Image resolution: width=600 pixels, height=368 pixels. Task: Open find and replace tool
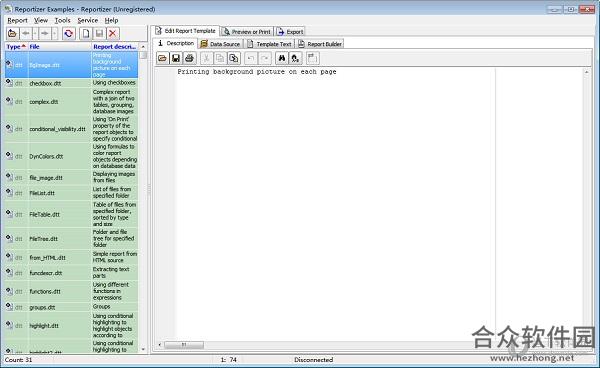coord(295,58)
